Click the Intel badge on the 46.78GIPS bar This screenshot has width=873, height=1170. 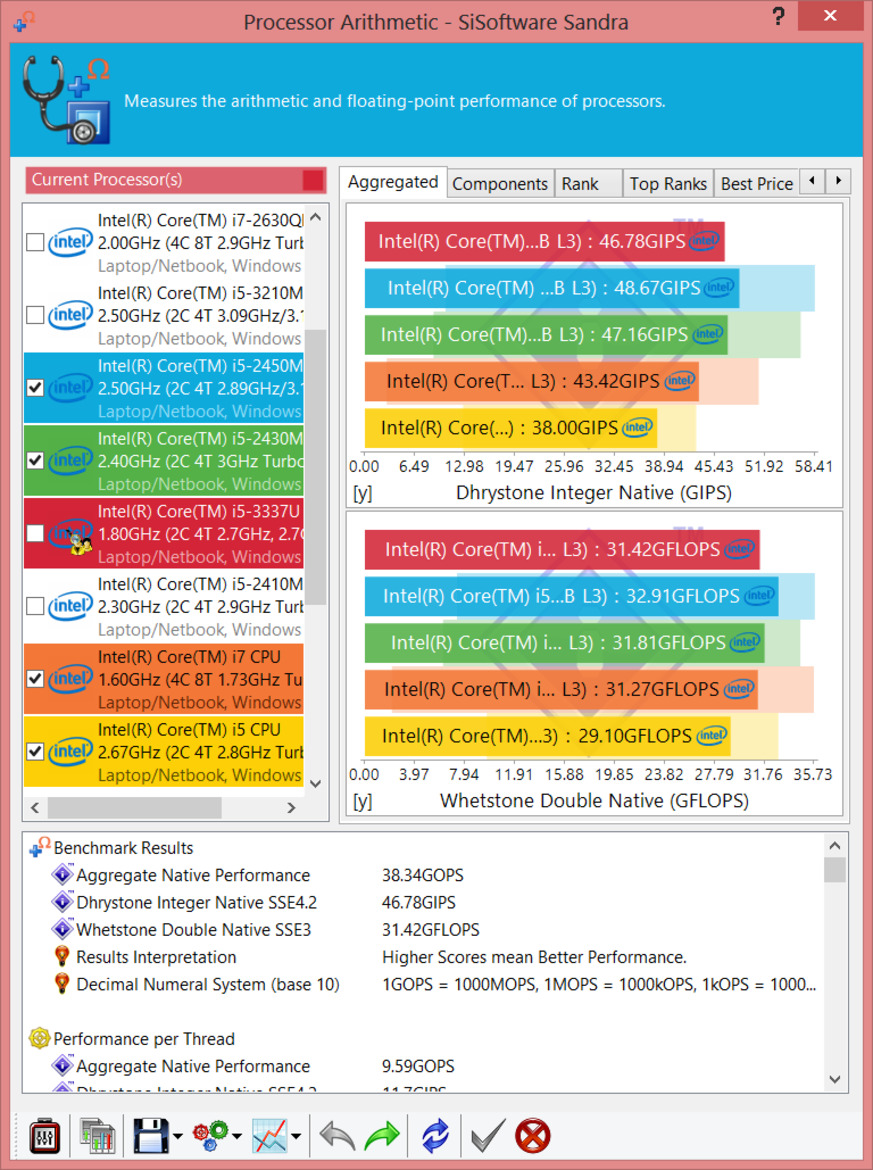[704, 240]
